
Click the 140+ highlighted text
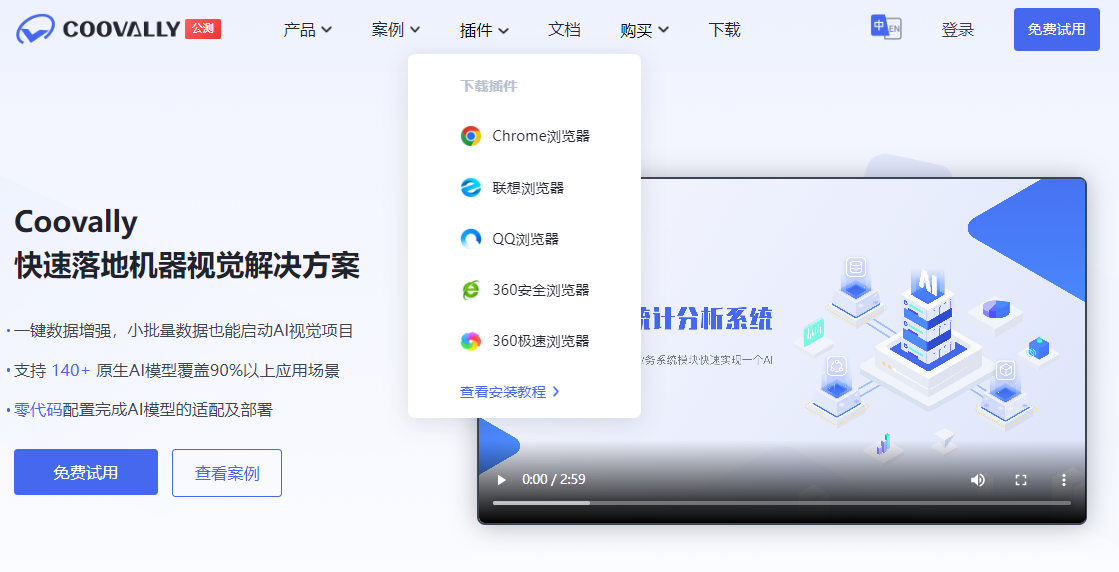point(71,370)
